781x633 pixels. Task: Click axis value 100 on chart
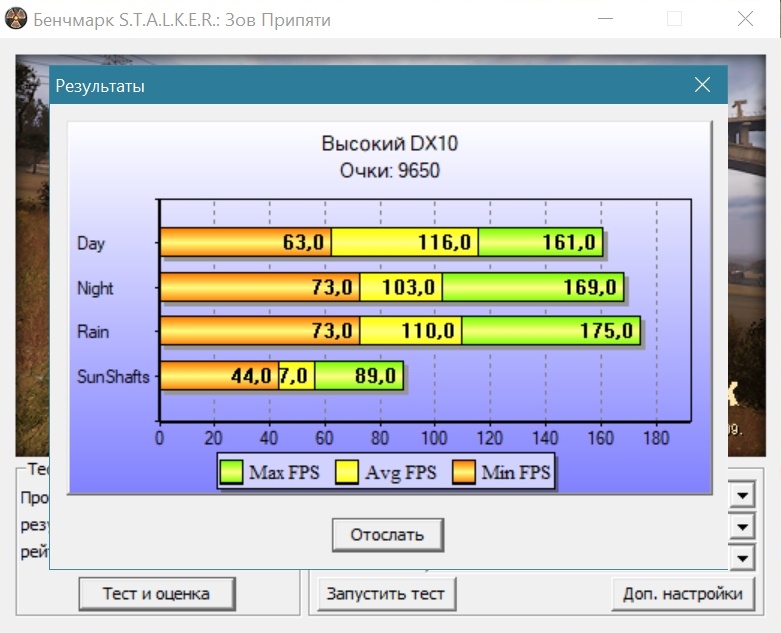pos(434,438)
